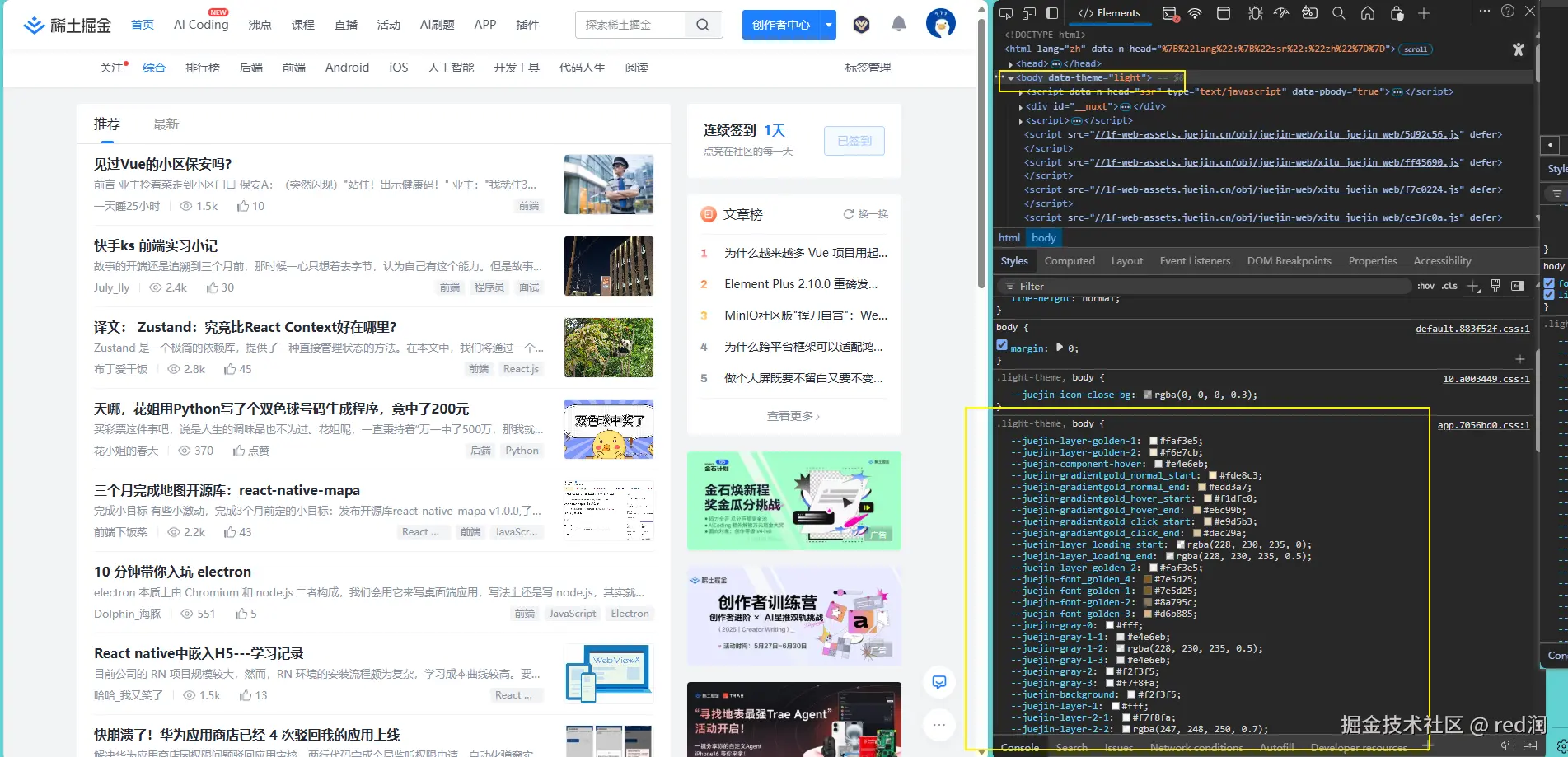The height and width of the screenshot is (757, 1568).
Task: Select the 后端 category
Action: 250,68
